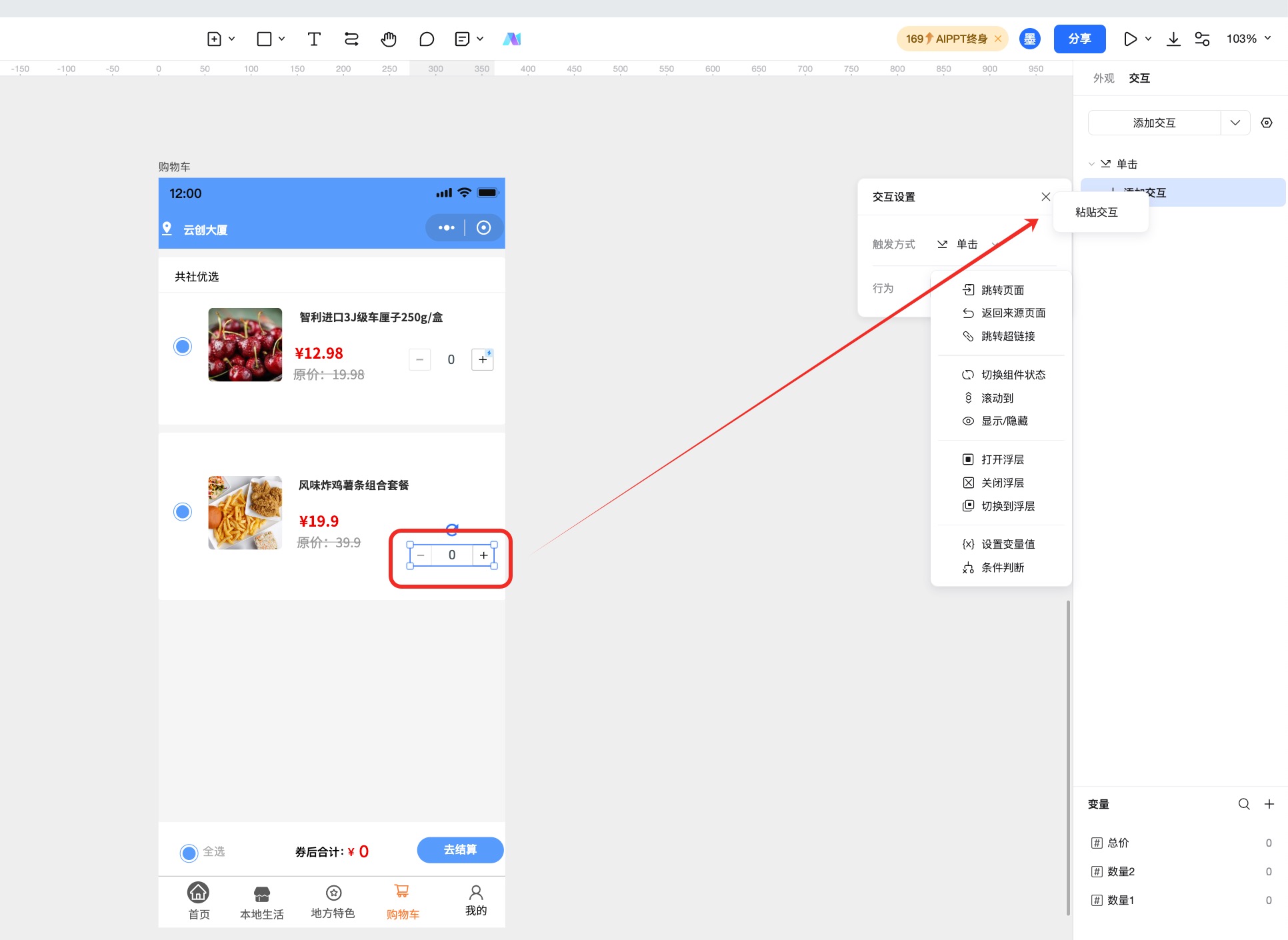The width and height of the screenshot is (1288, 940).
Task: Click the fried chicken fries thumbnail
Action: point(245,513)
